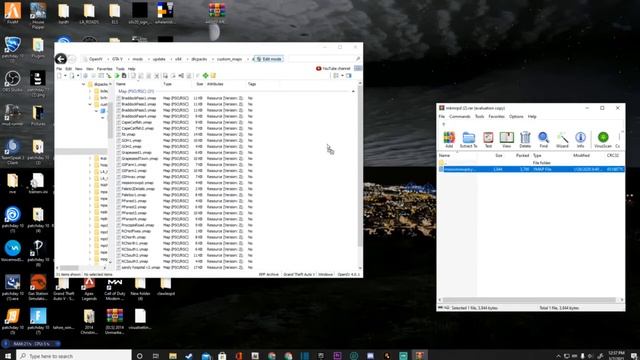
Task: Open TeamSpeak 3 Client desktop icon
Action: pos(12,151)
